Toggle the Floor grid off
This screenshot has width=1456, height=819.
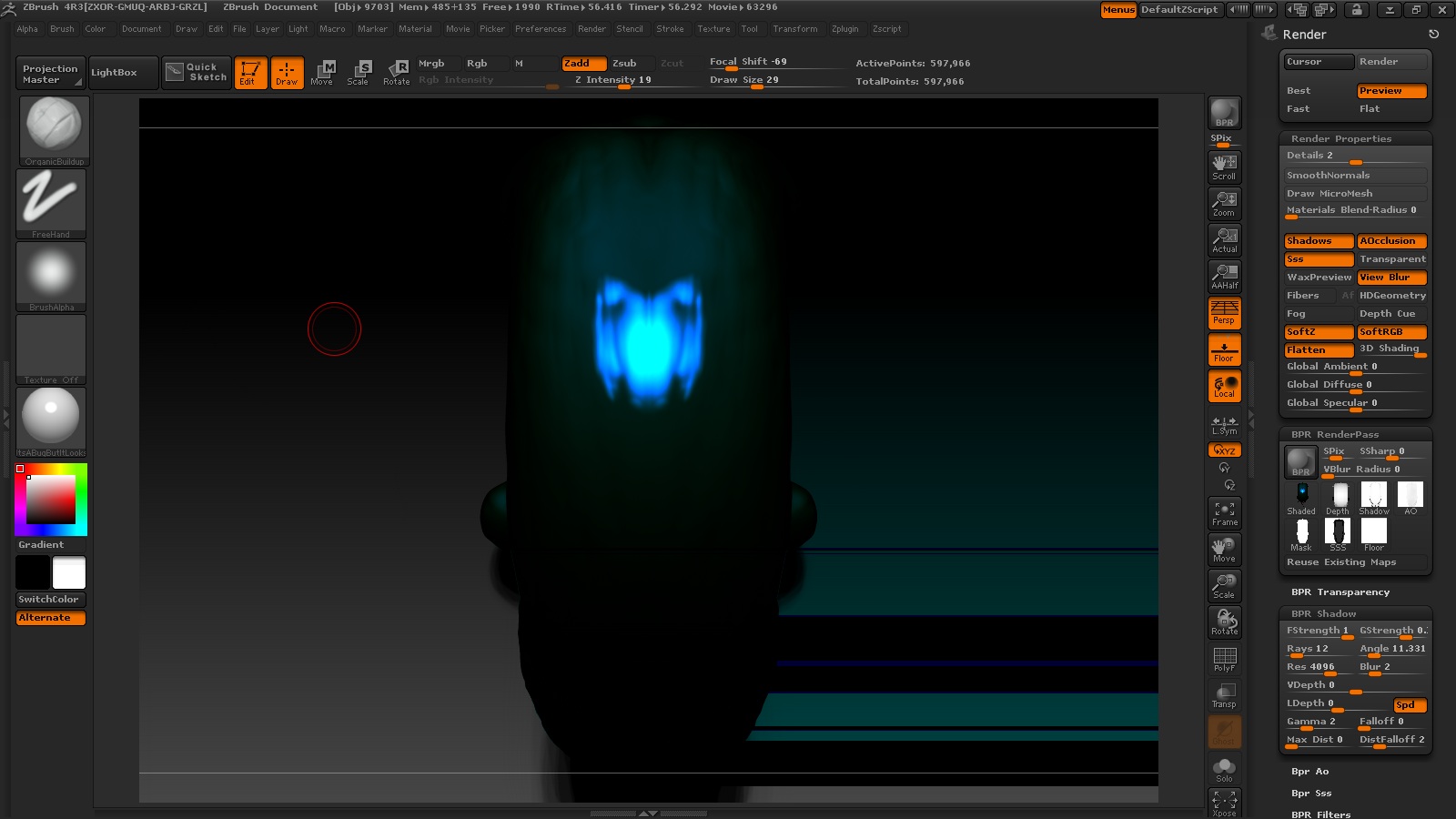(1224, 349)
